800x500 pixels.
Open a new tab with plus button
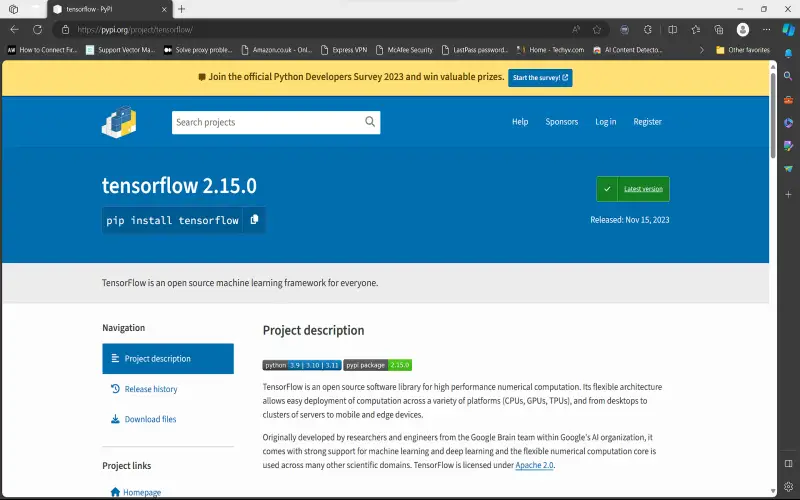pyautogui.click(x=182, y=9)
